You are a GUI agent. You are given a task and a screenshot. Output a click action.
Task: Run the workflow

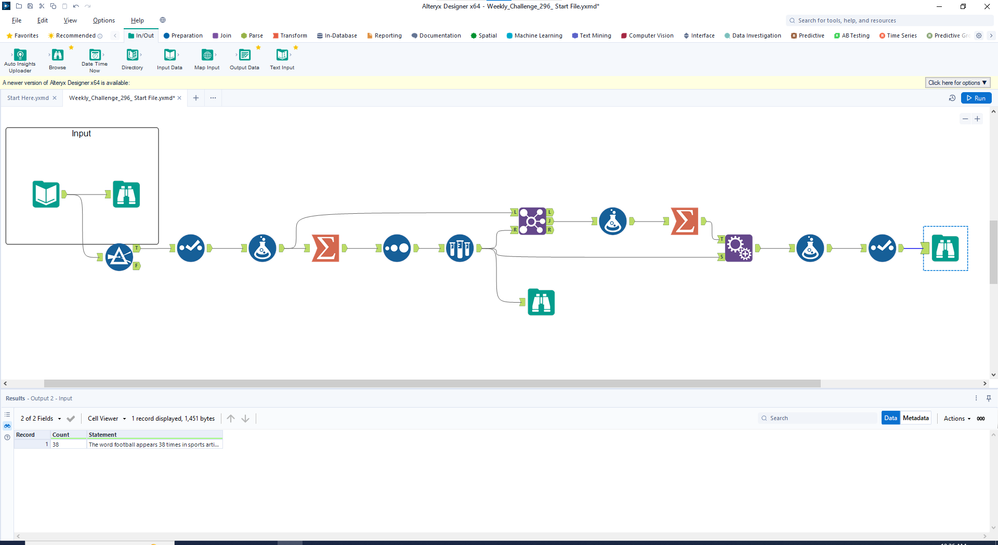(976, 98)
